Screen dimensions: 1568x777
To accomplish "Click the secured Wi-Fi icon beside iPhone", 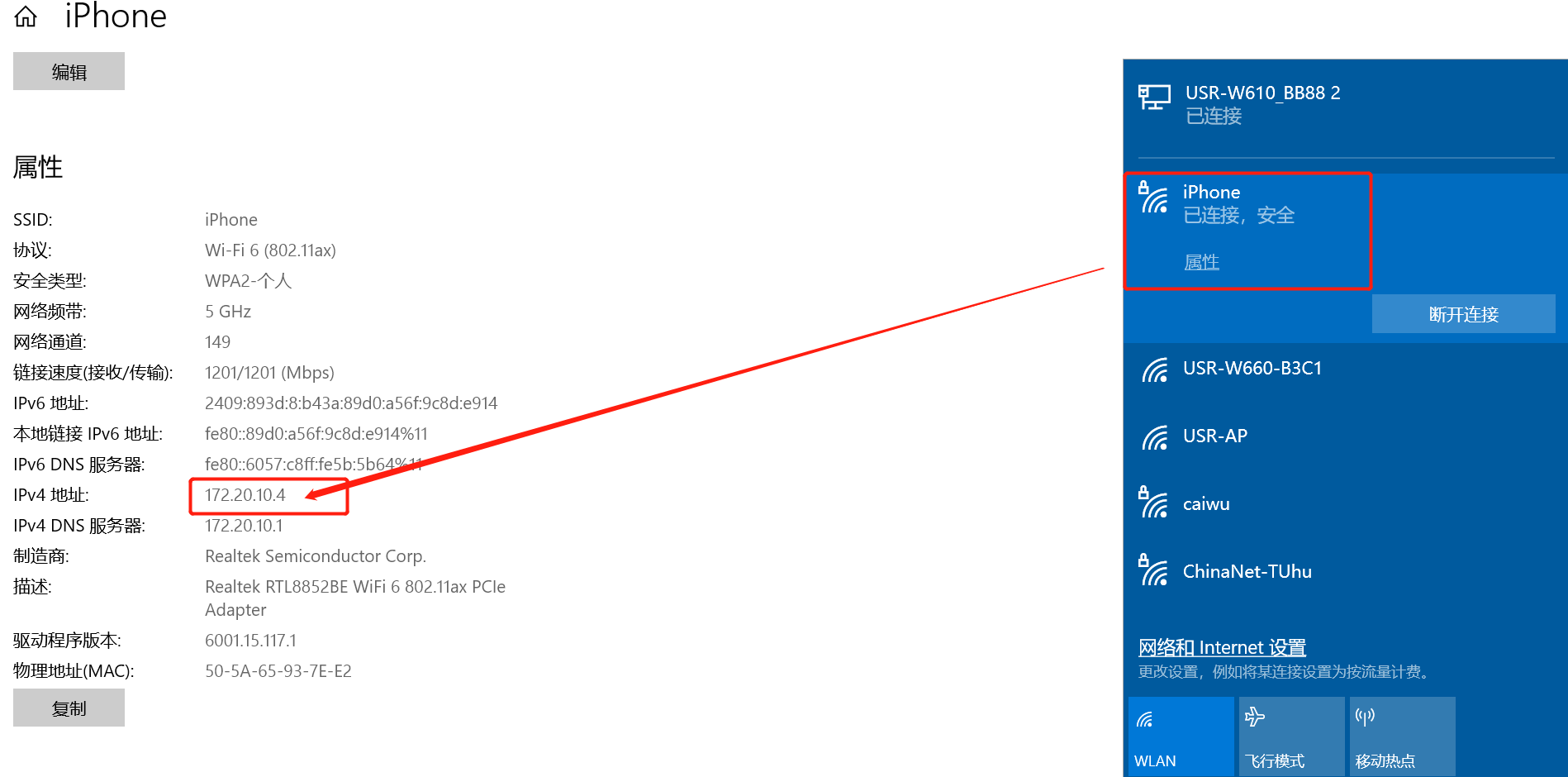I will [1153, 198].
